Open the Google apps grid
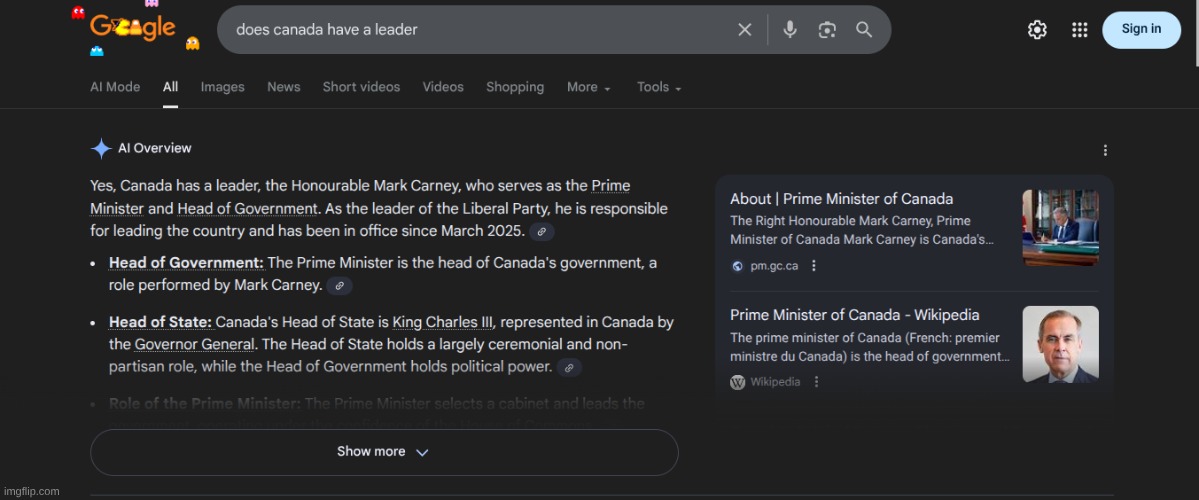1199x500 pixels. point(1079,30)
